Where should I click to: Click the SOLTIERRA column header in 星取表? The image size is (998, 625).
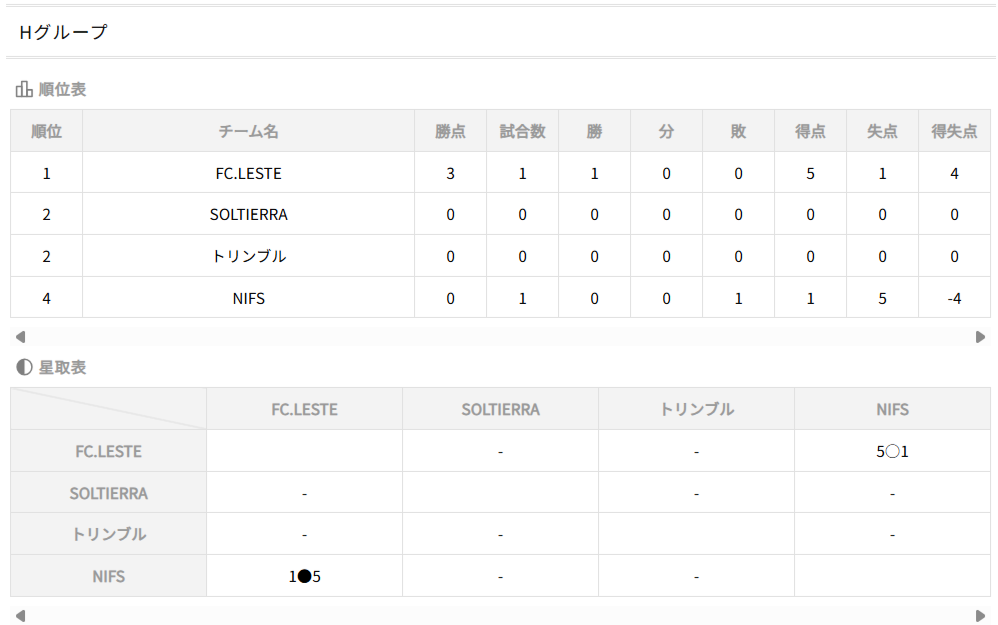[500, 410]
